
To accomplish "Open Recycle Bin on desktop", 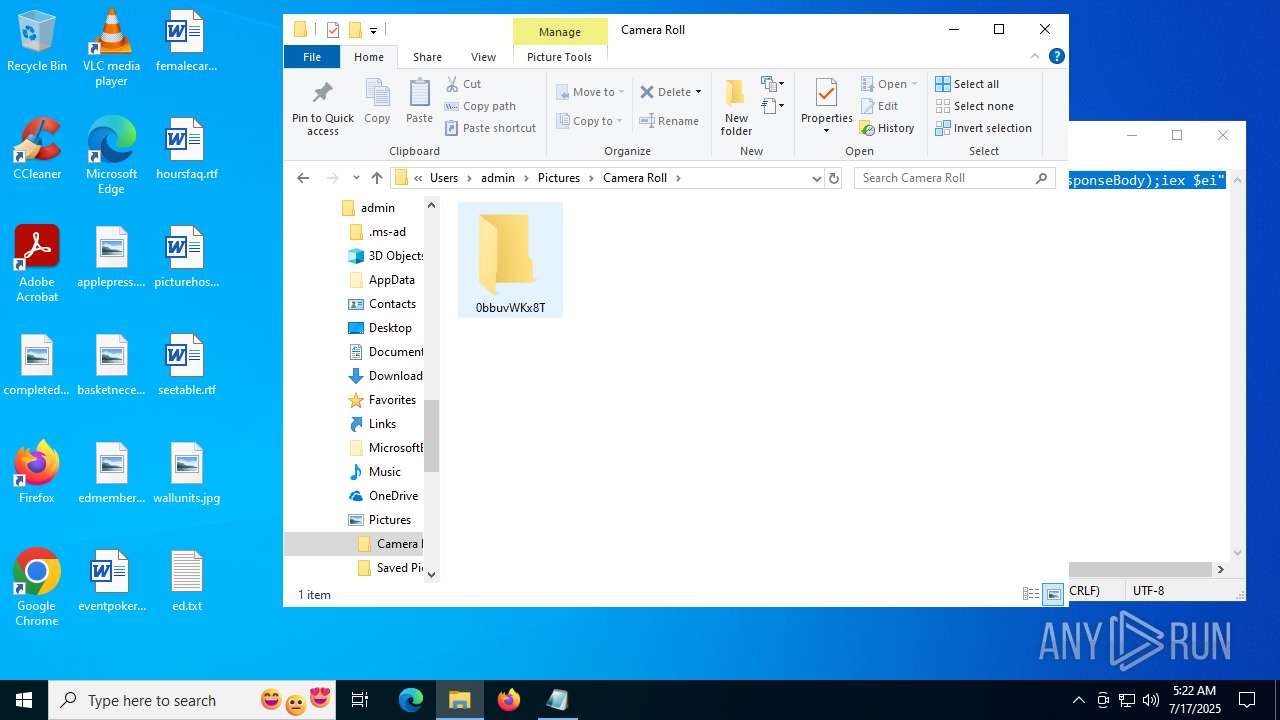I will pos(37,42).
